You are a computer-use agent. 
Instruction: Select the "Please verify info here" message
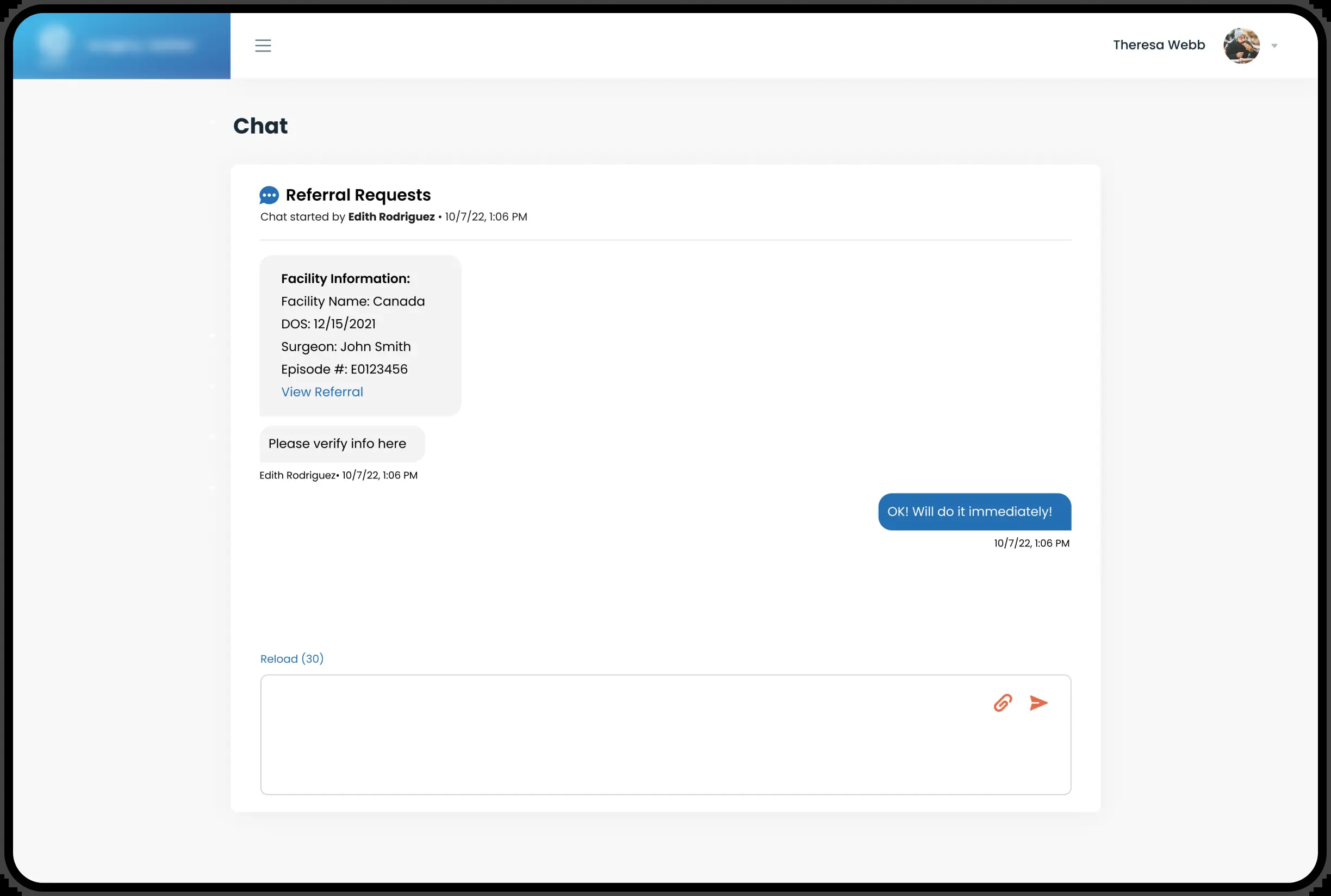pos(343,444)
